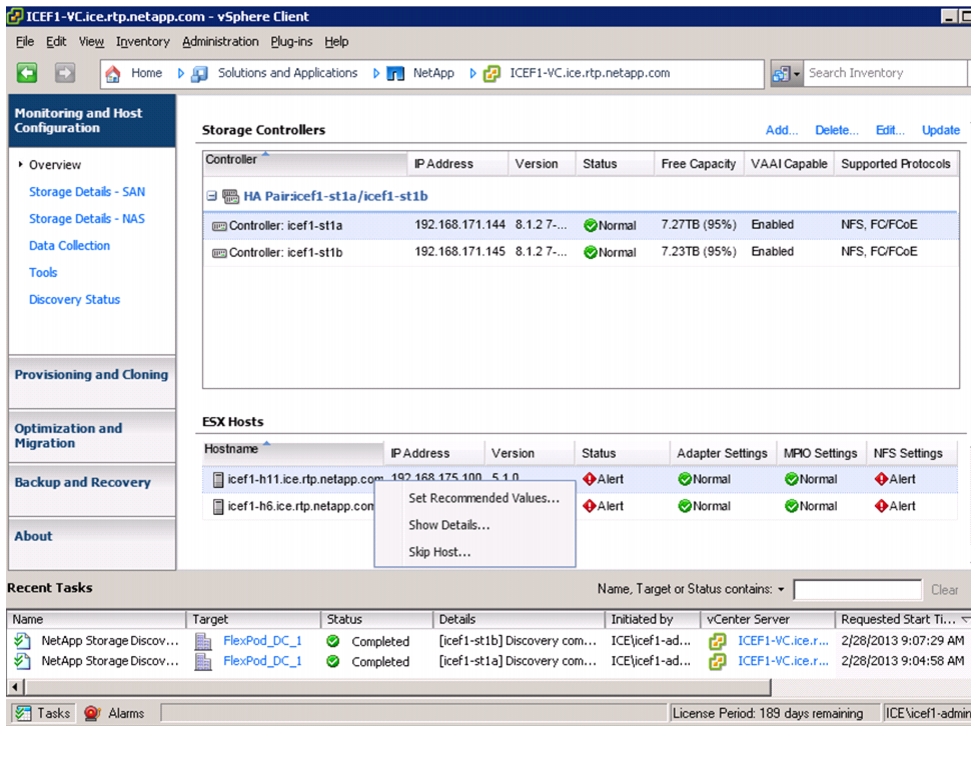Click the search inventory type icon
The height and width of the screenshot is (760, 979).
coord(781,74)
